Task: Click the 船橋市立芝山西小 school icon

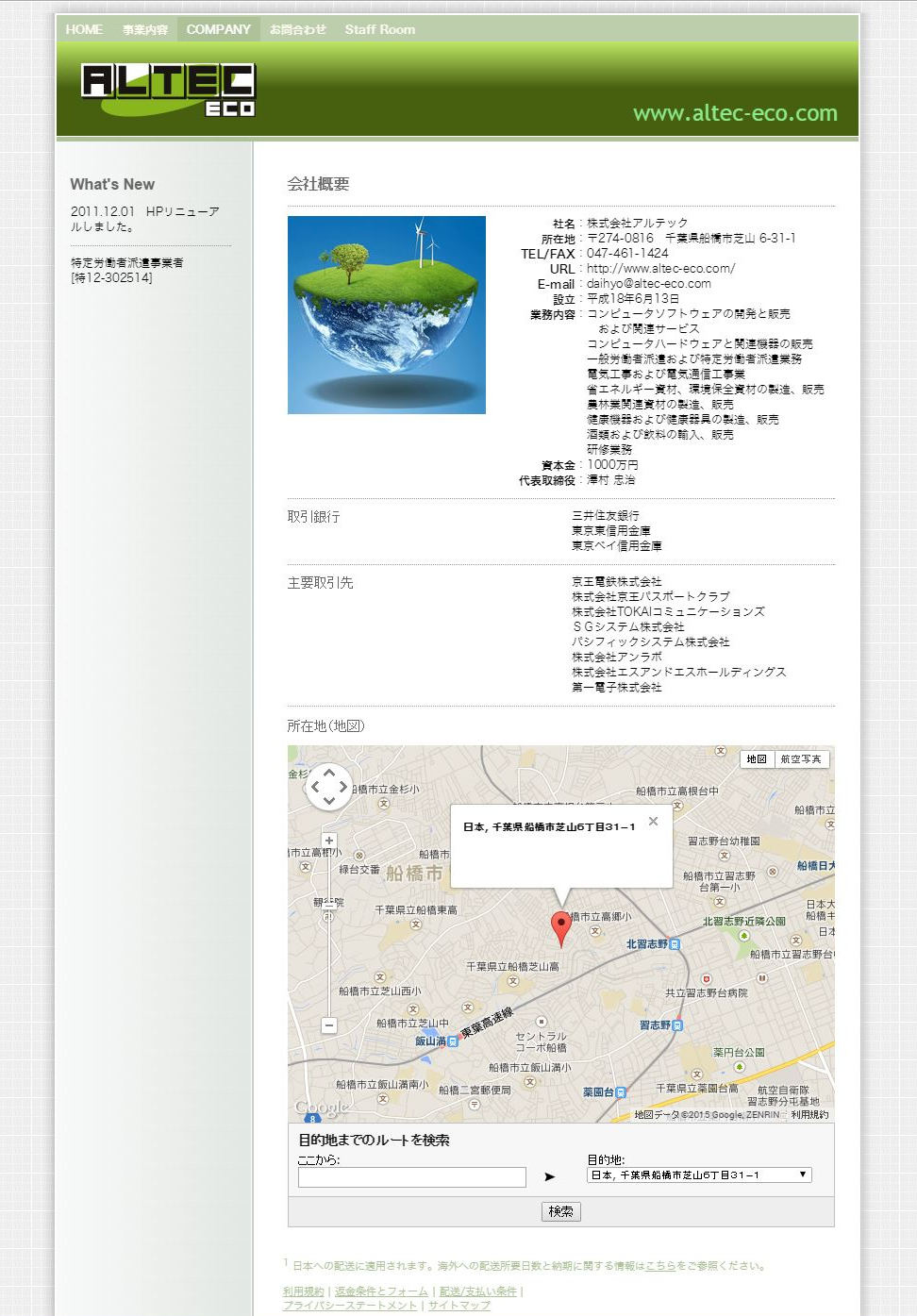Action: [379, 977]
